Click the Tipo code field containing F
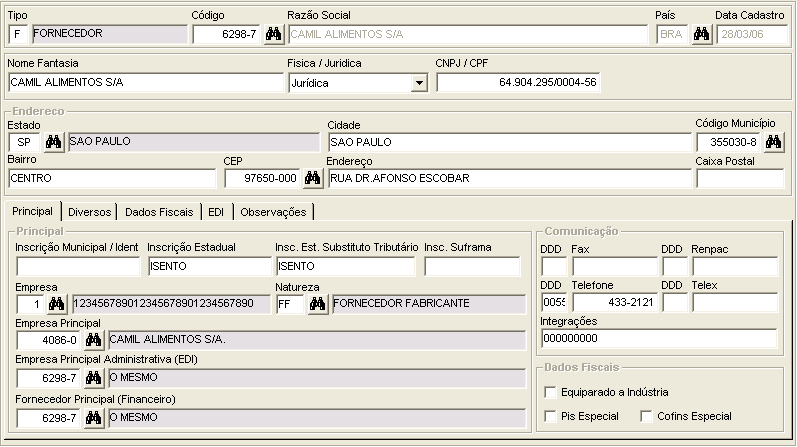 [18, 34]
